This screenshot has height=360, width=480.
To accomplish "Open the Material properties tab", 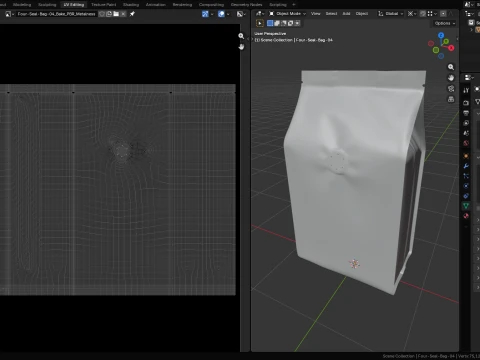I will point(466,216).
